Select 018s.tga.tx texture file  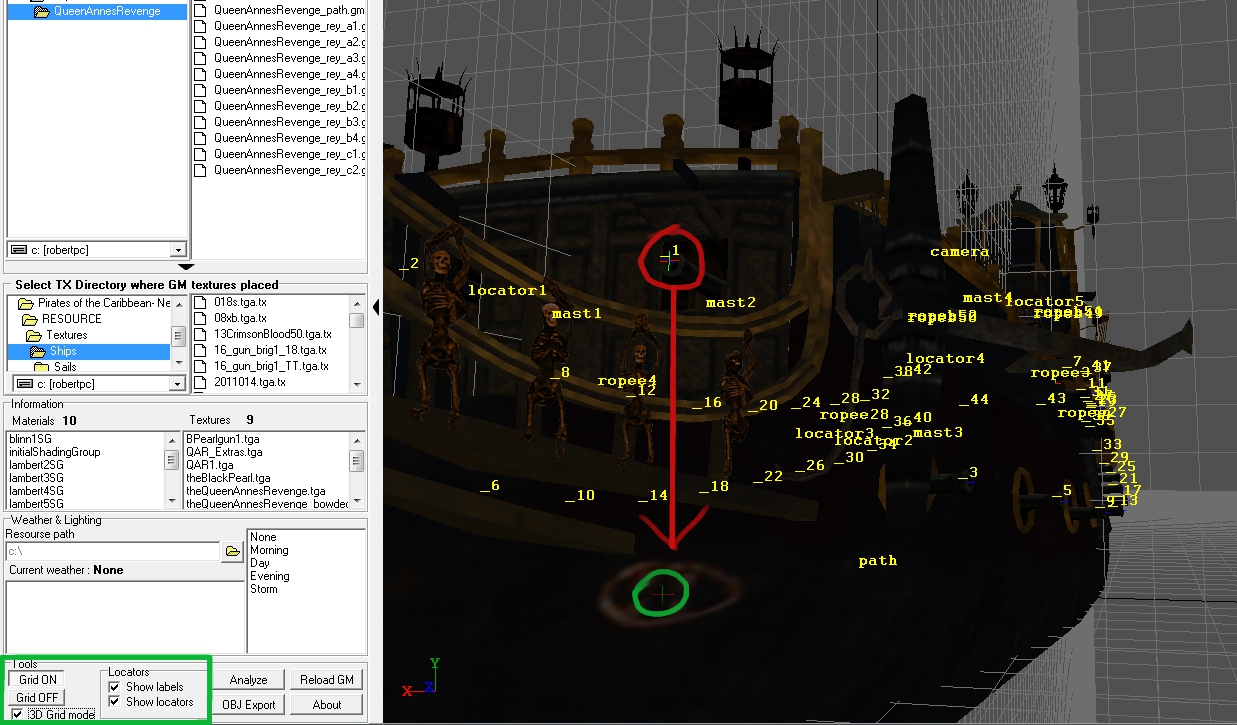238,302
